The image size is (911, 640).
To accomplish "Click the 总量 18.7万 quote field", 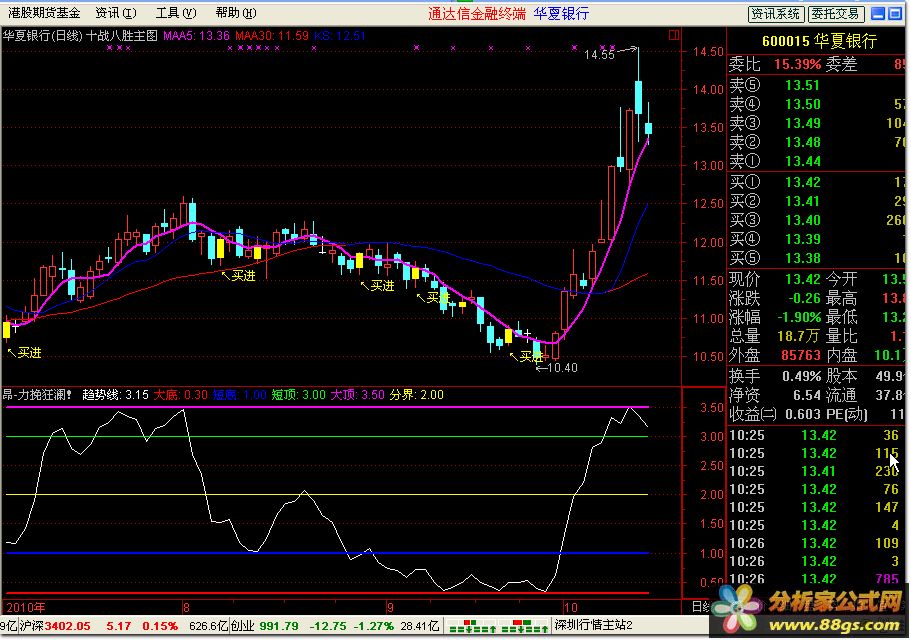I will point(775,336).
